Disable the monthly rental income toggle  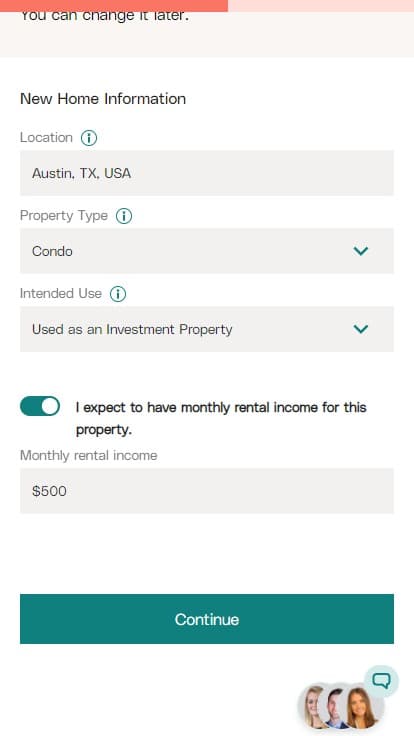pyautogui.click(x=40, y=406)
